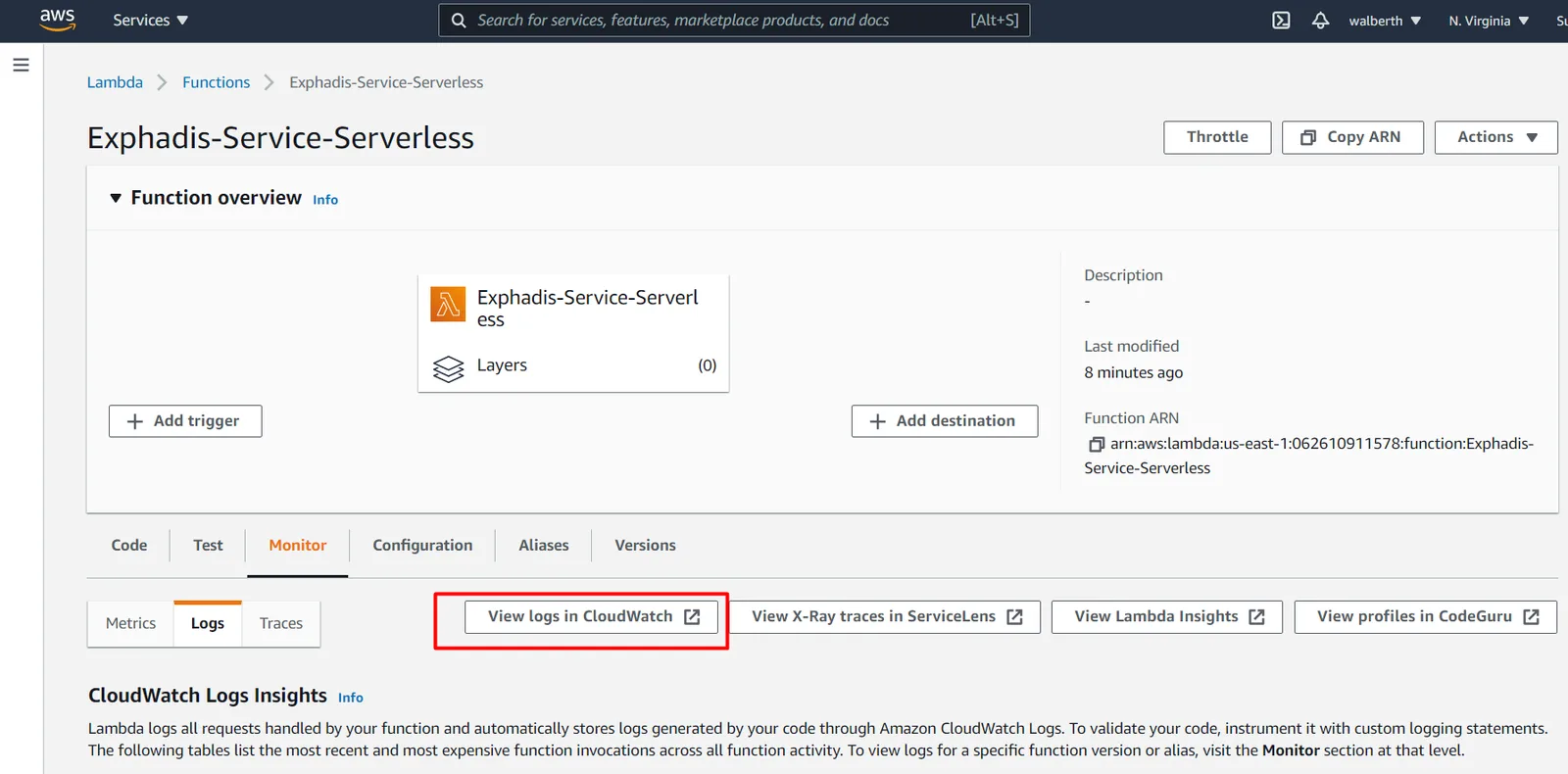Image resolution: width=1568 pixels, height=774 pixels.
Task: Click View X-Ray traces in ServiceLens
Action: [x=886, y=616]
